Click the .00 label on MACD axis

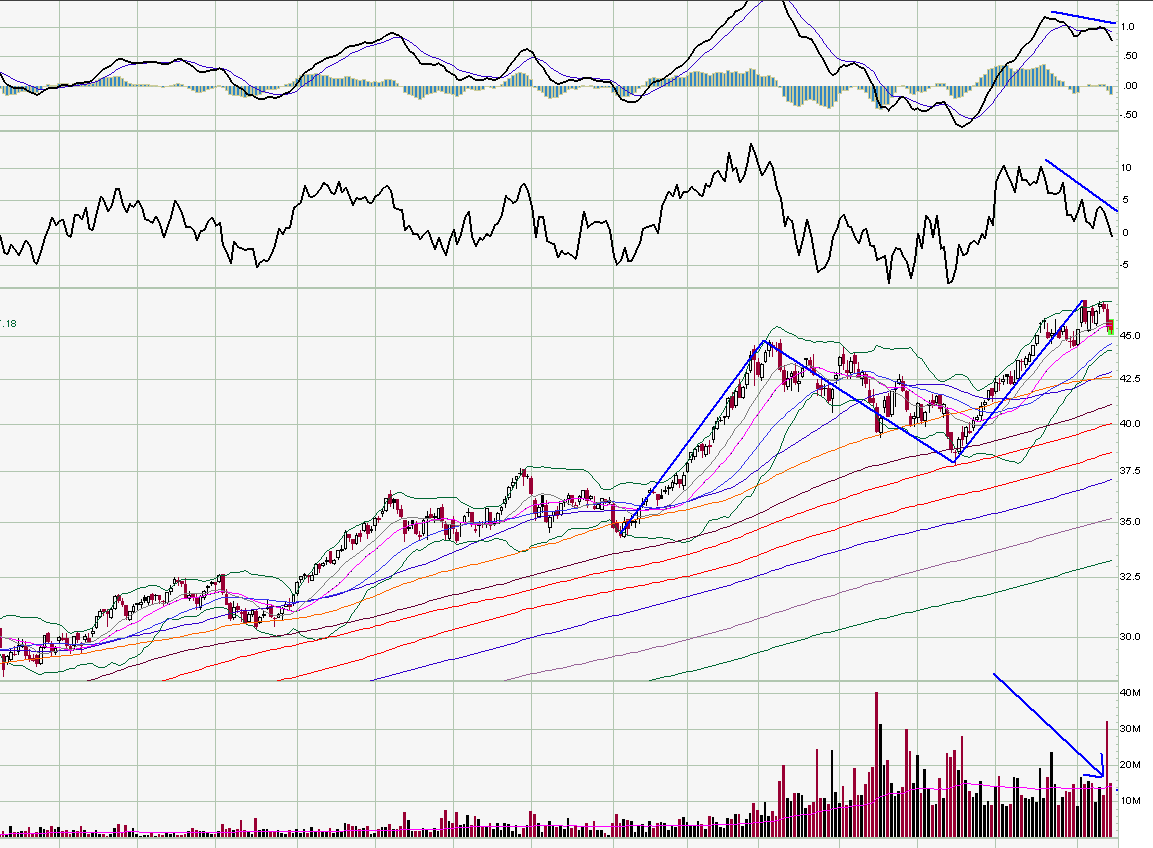click(1129, 86)
